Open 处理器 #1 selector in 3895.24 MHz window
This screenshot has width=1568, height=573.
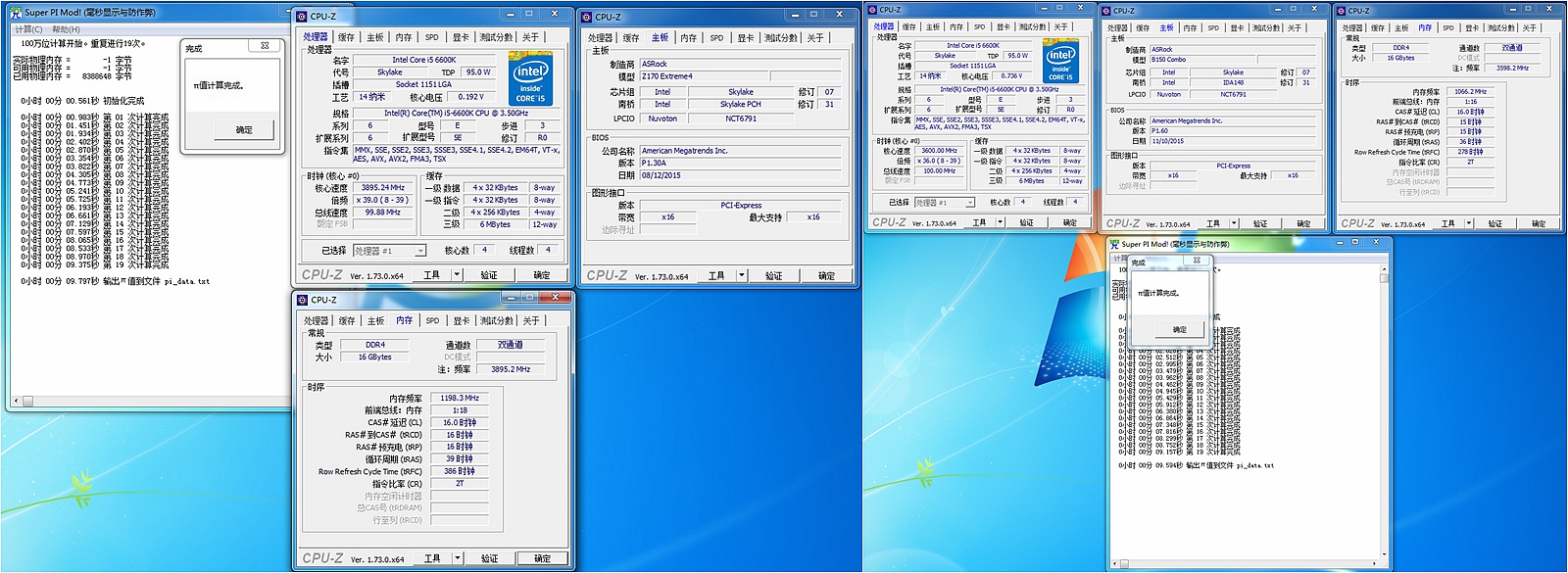(389, 251)
